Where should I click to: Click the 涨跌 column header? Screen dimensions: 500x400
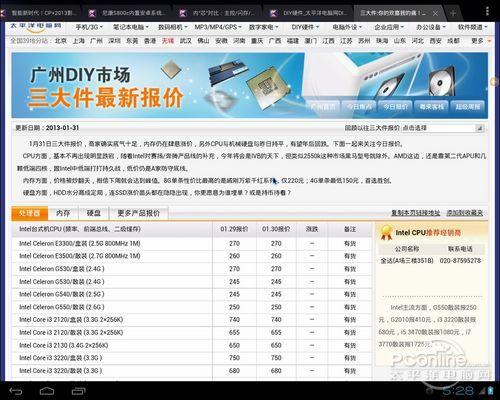click(312, 229)
